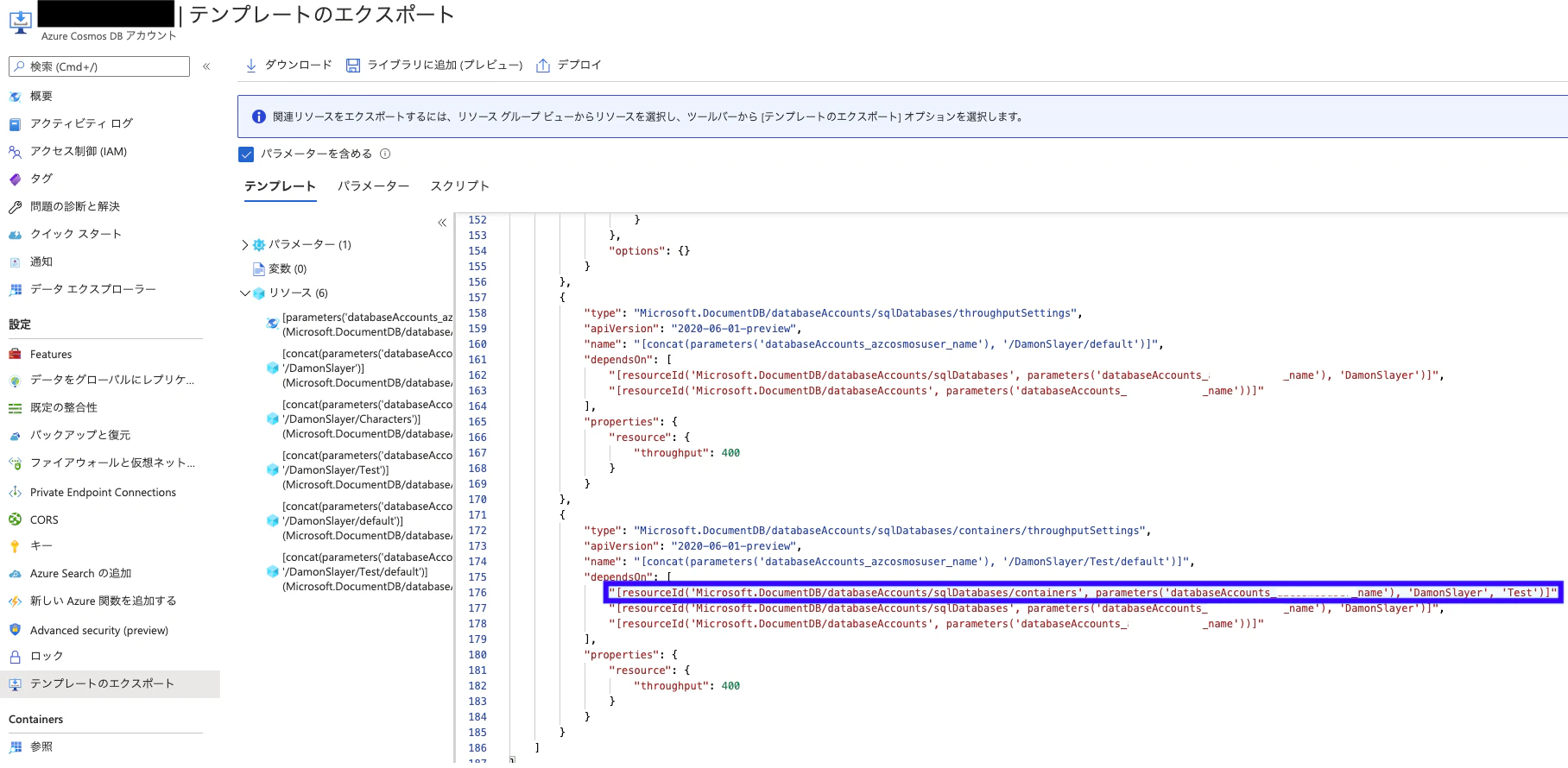Open Azure Search の追加
The image size is (1568, 768).
pos(81,574)
